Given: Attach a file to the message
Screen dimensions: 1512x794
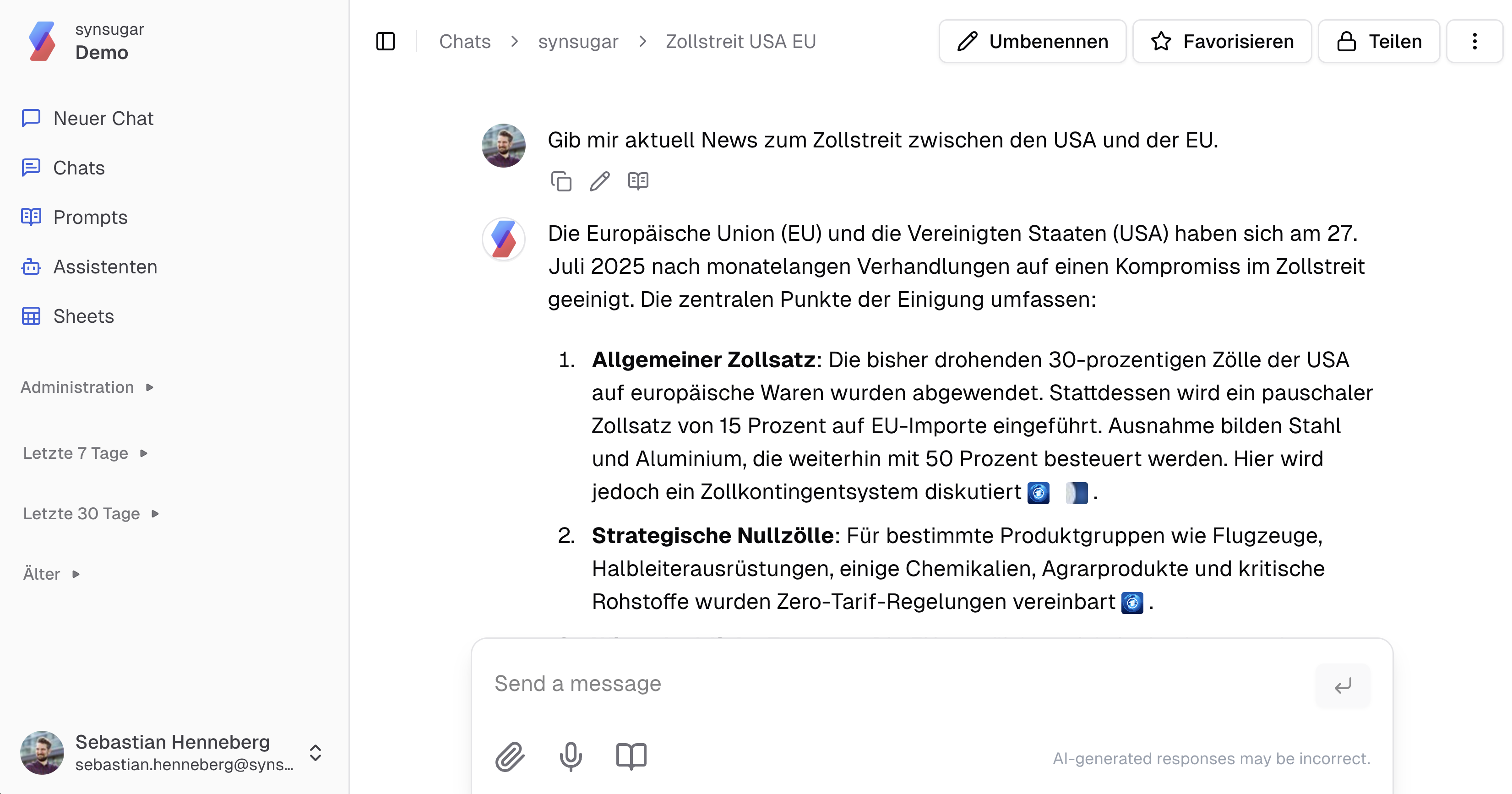Looking at the screenshot, I should point(510,757).
